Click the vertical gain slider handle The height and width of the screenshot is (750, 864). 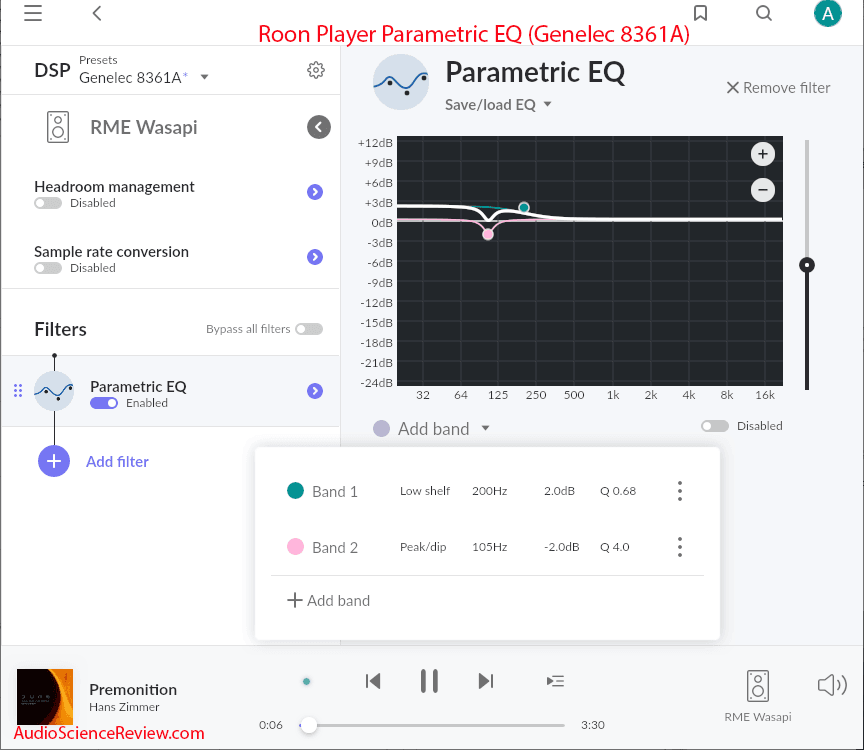(807, 265)
